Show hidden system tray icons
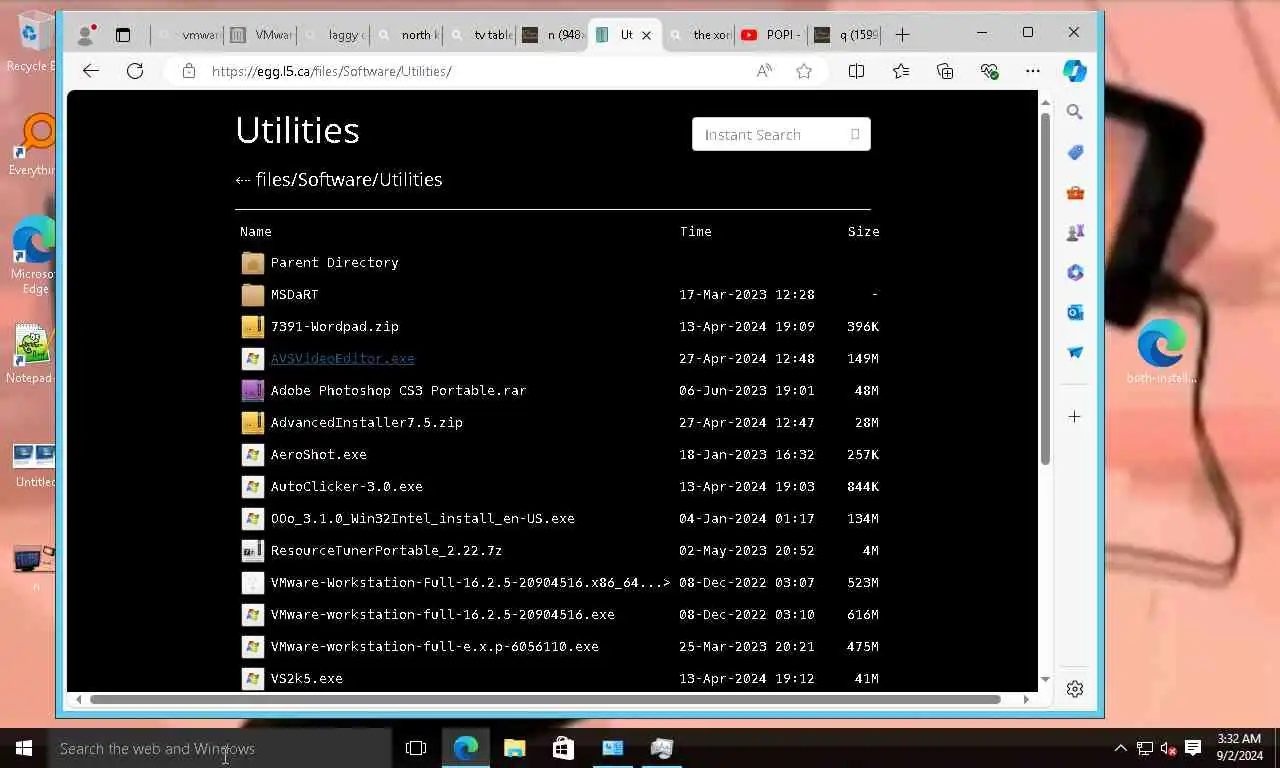 click(1120, 748)
